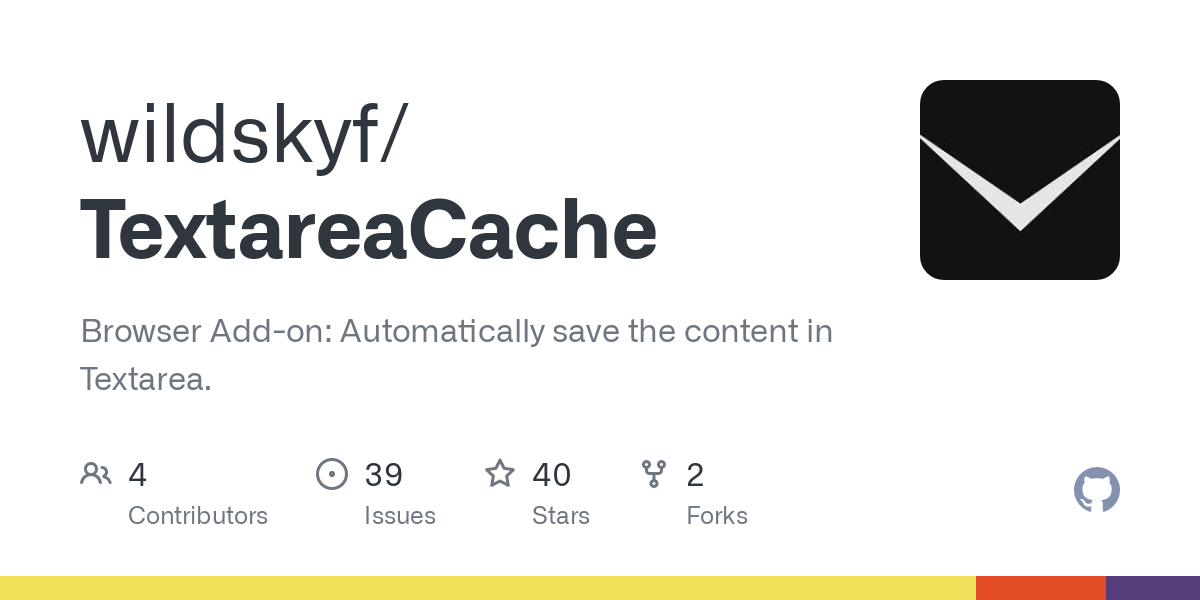1200x600 pixels.
Task: Select the Issues label
Action: (x=400, y=516)
